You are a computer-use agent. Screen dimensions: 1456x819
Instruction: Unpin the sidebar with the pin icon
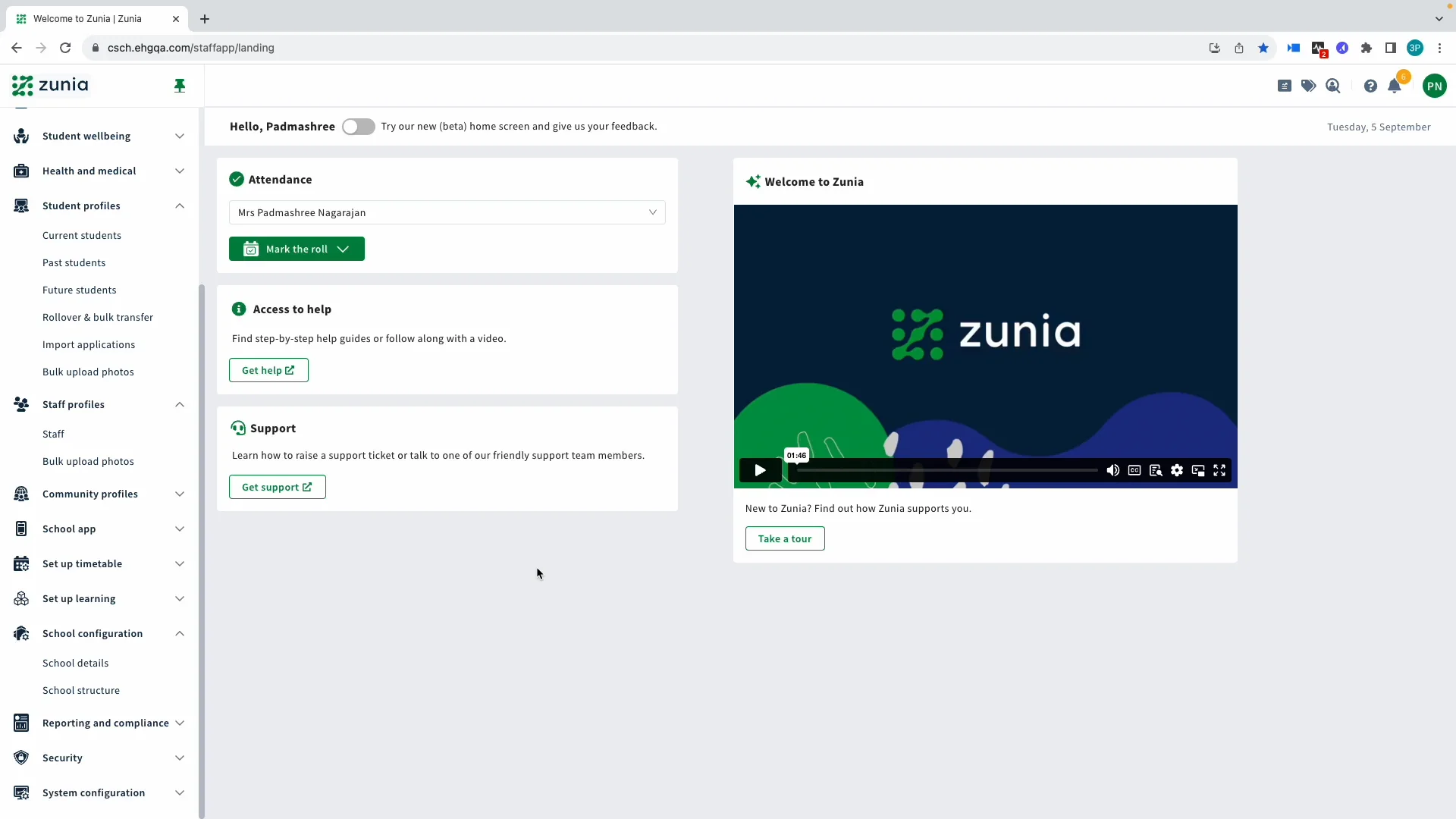point(180,86)
